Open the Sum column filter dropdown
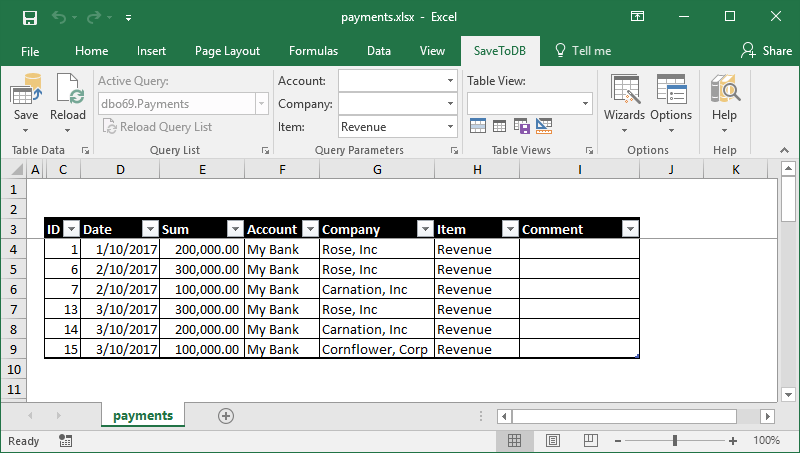800x453 pixels. (235, 230)
